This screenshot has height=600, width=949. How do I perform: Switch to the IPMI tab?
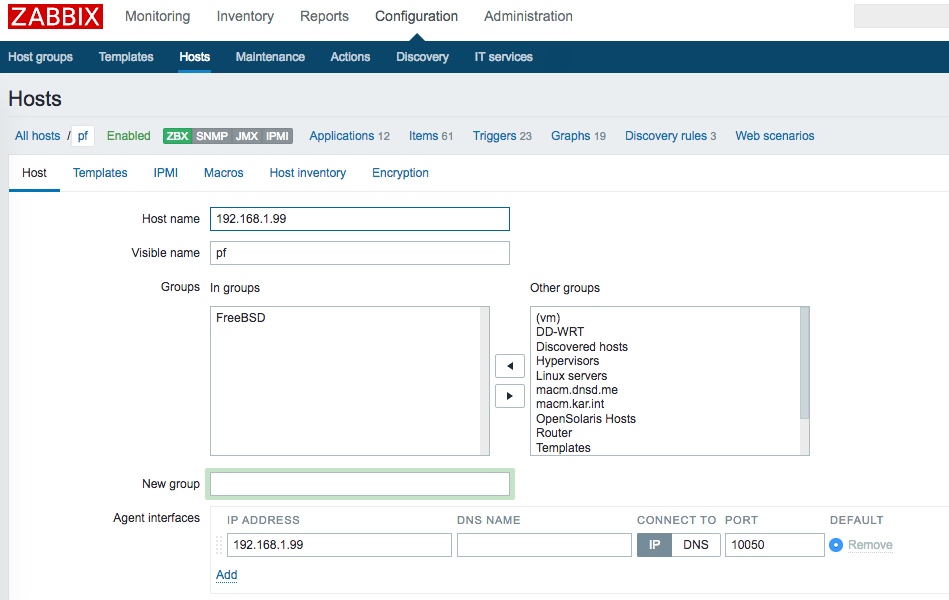[x=165, y=173]
